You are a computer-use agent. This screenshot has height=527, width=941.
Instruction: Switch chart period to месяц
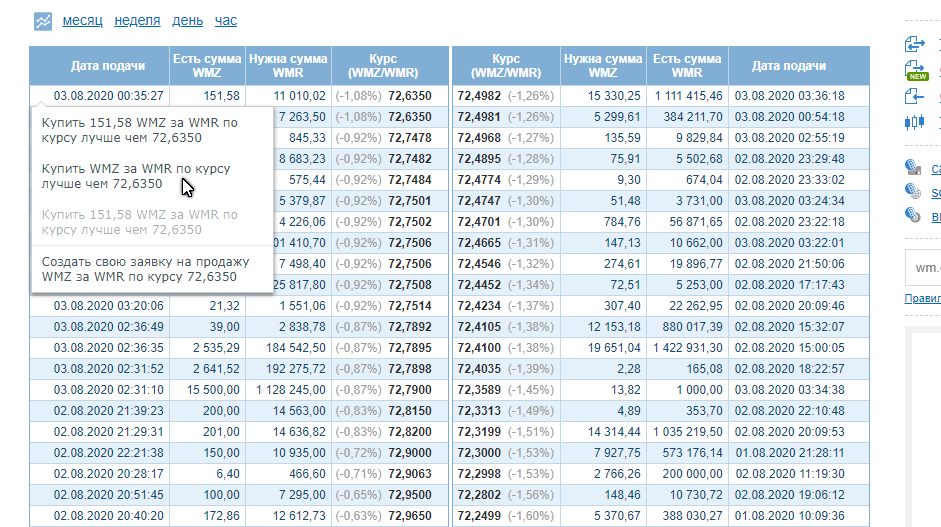pos(82,20)
